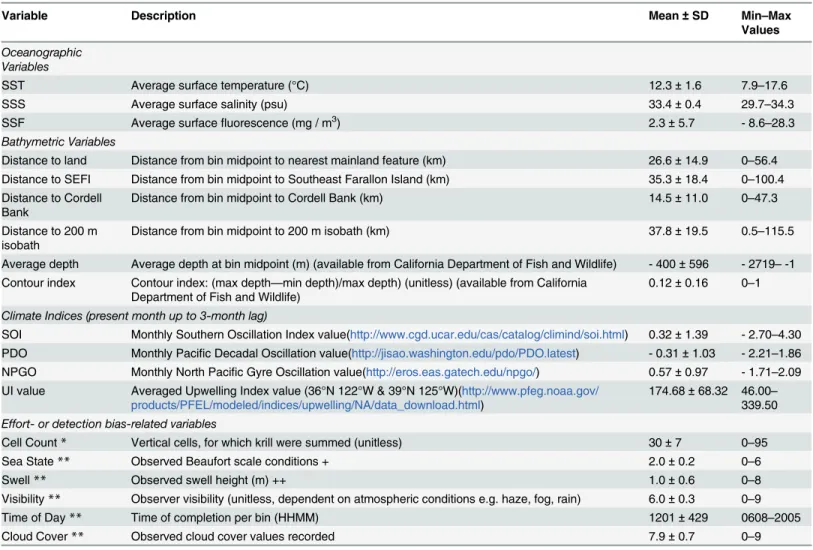Select the range '0.5–115.5'

[x=767, y=231]
